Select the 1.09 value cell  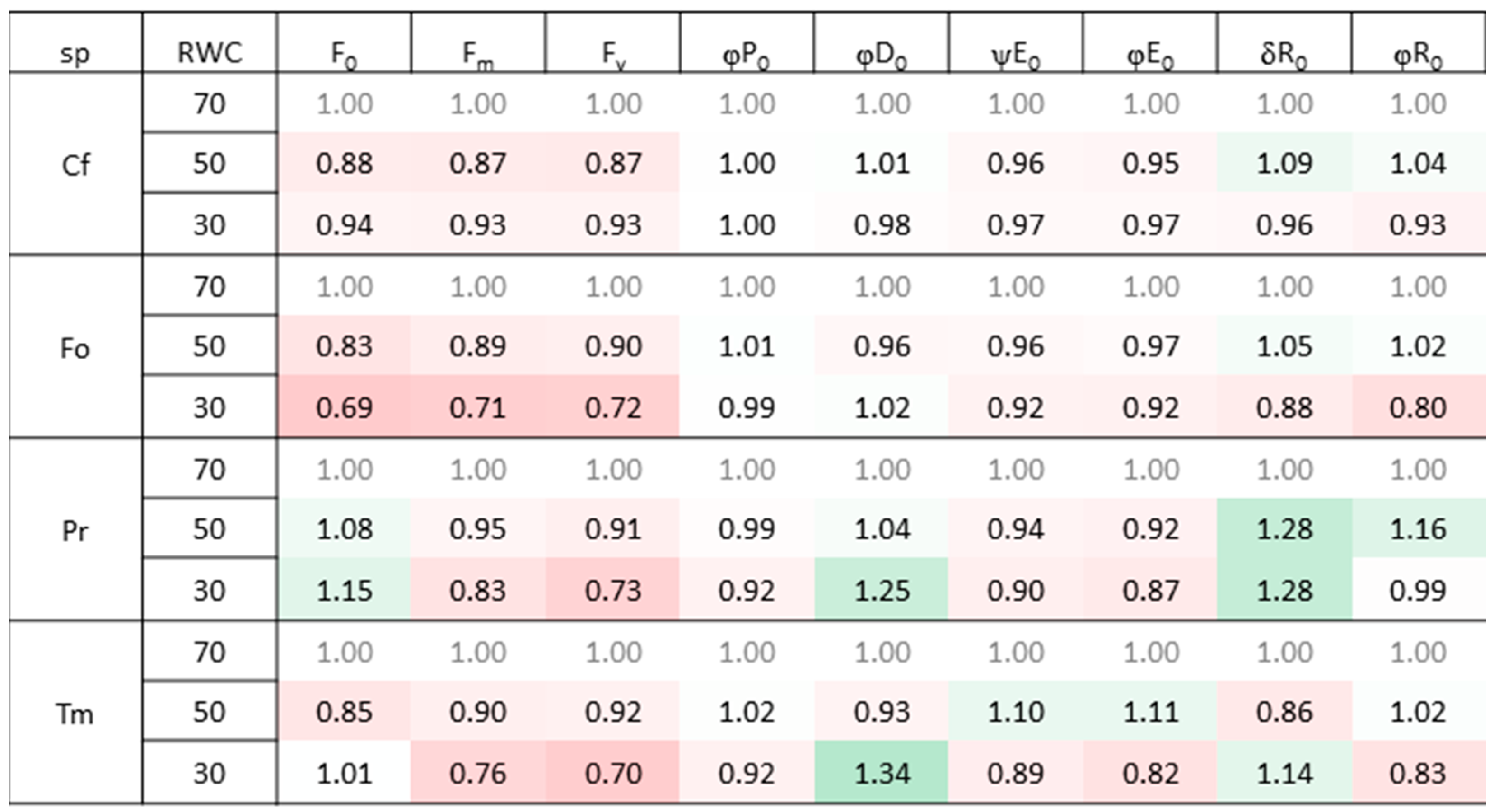click(1284, 163)
